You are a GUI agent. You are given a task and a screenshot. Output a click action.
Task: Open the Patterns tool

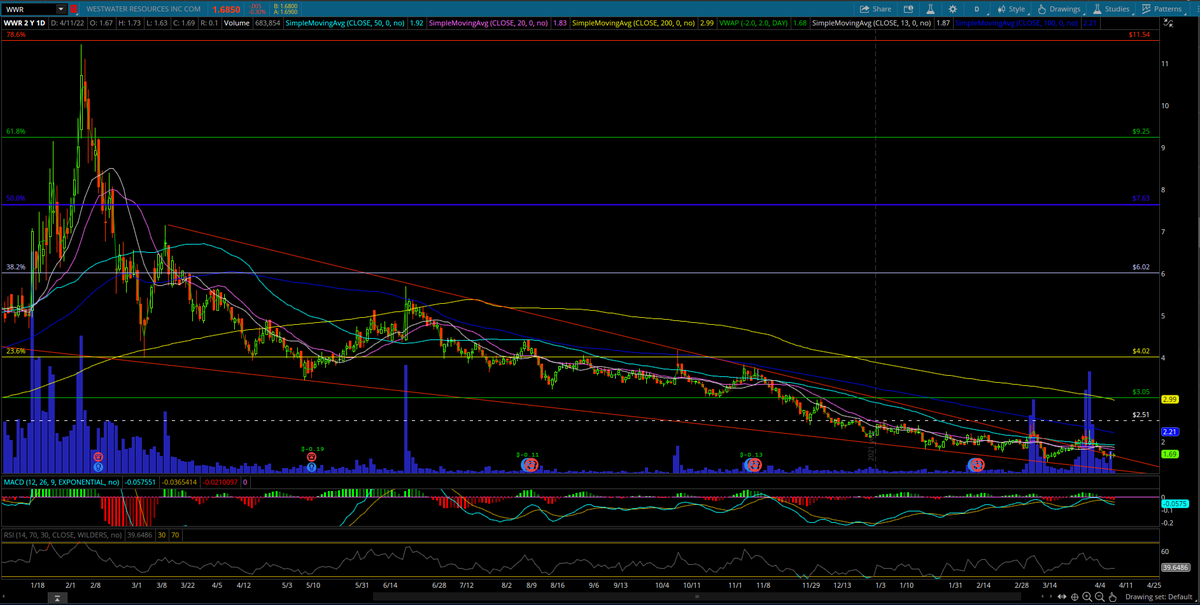tap(1165, 8)
